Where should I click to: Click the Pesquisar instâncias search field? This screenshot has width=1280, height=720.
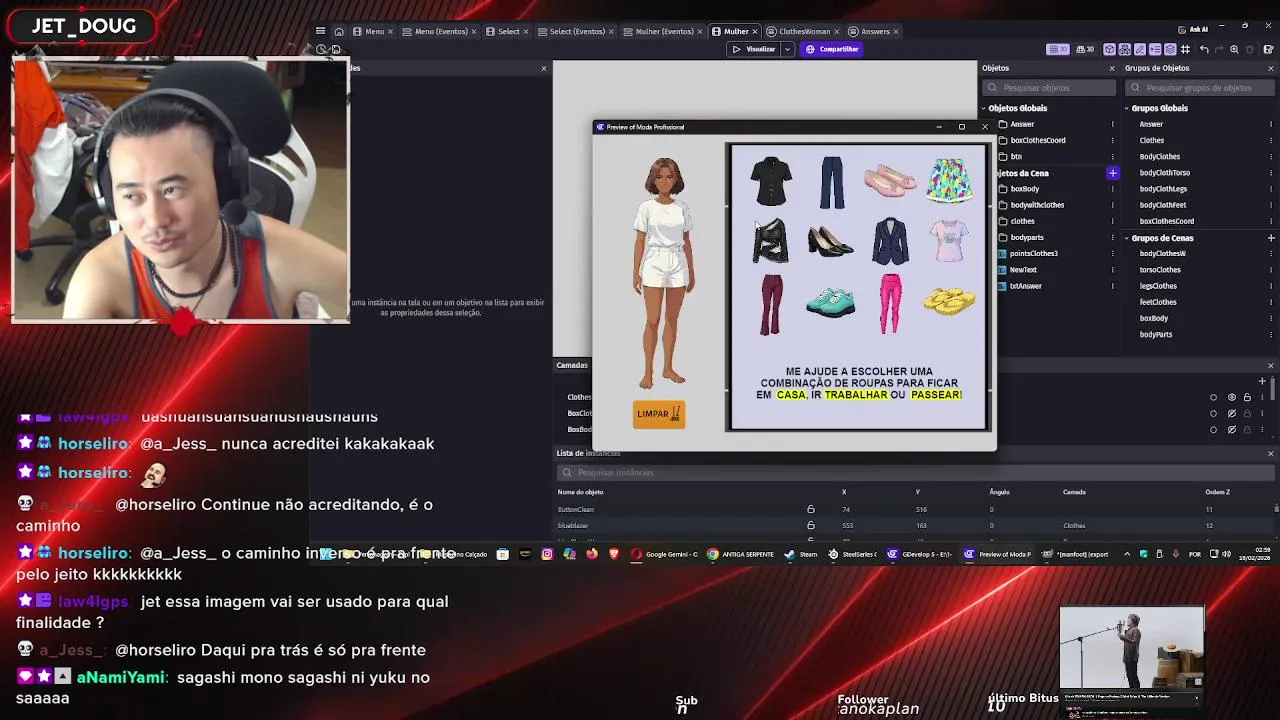(915, 472)
